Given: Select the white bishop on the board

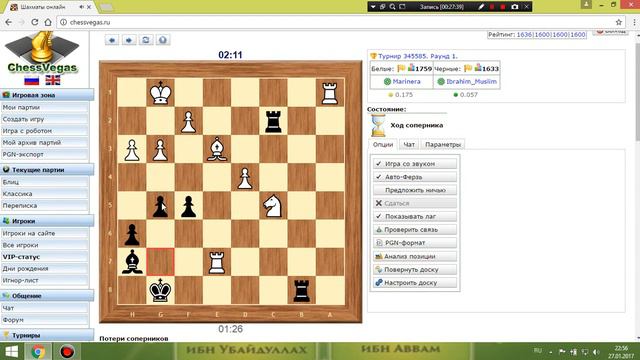Looking at the screenshot, I should click(x=217, y=149).
